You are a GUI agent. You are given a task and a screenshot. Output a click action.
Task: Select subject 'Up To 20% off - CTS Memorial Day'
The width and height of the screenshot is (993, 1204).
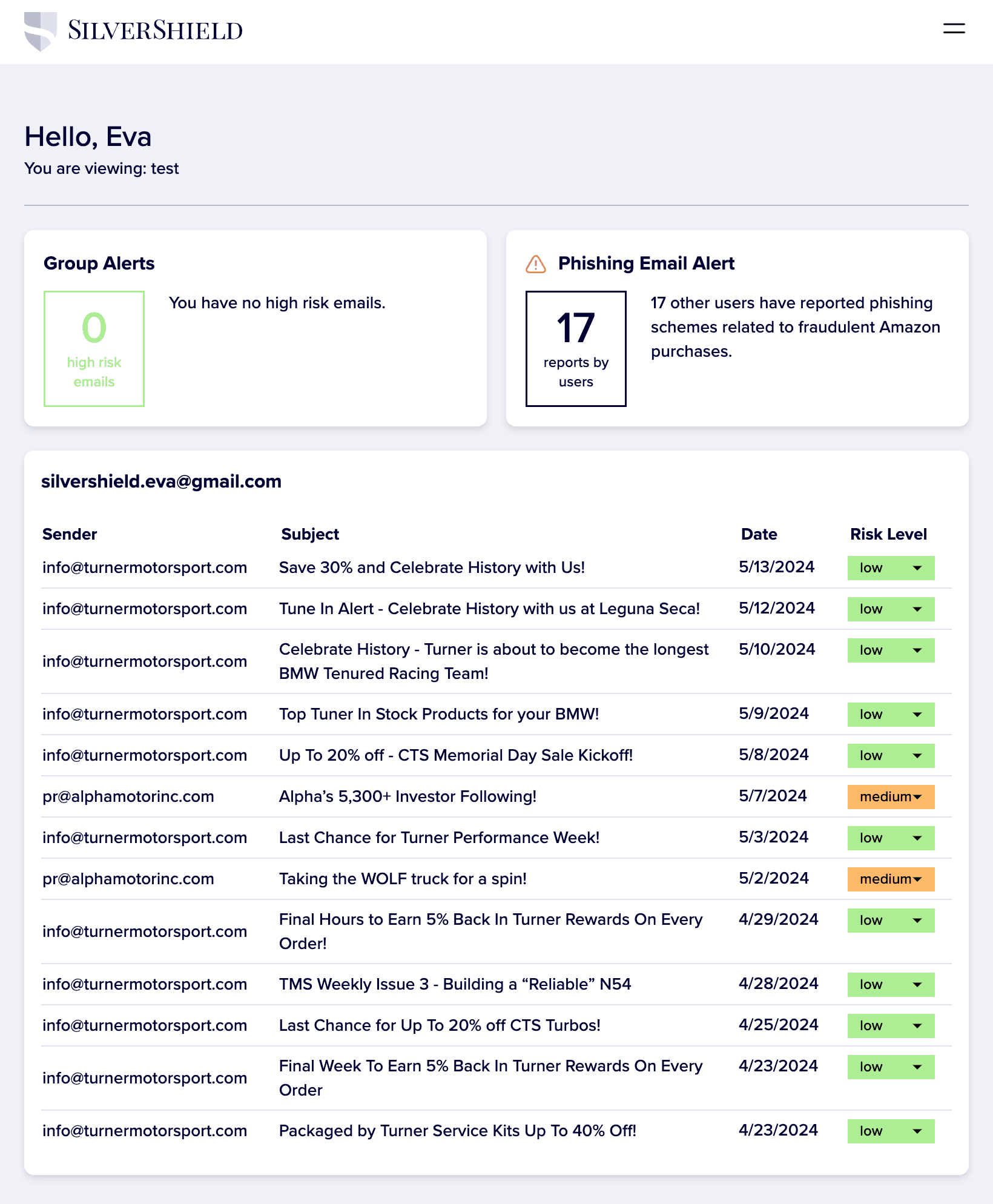click(x=456, y=755)
